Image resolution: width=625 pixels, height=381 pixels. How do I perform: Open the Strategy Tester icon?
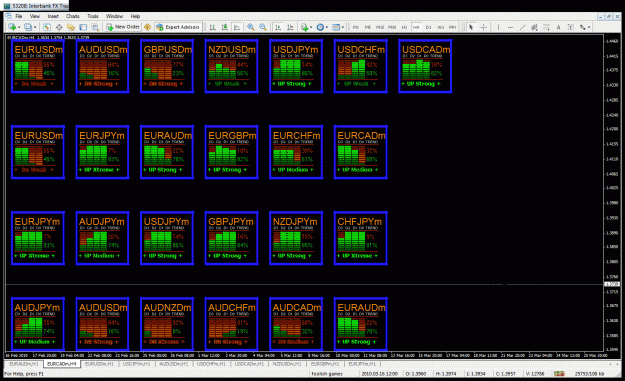(95, 27)
